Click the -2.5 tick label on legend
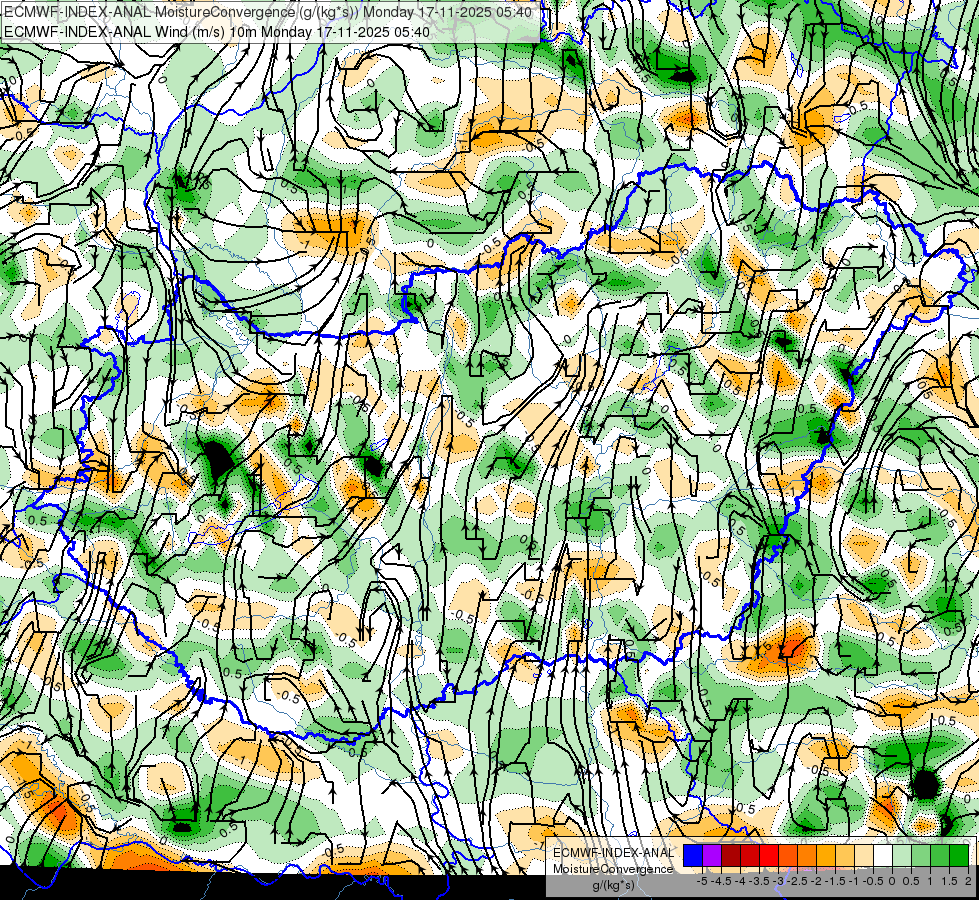 pyautogui.click(x=799, y=881)
